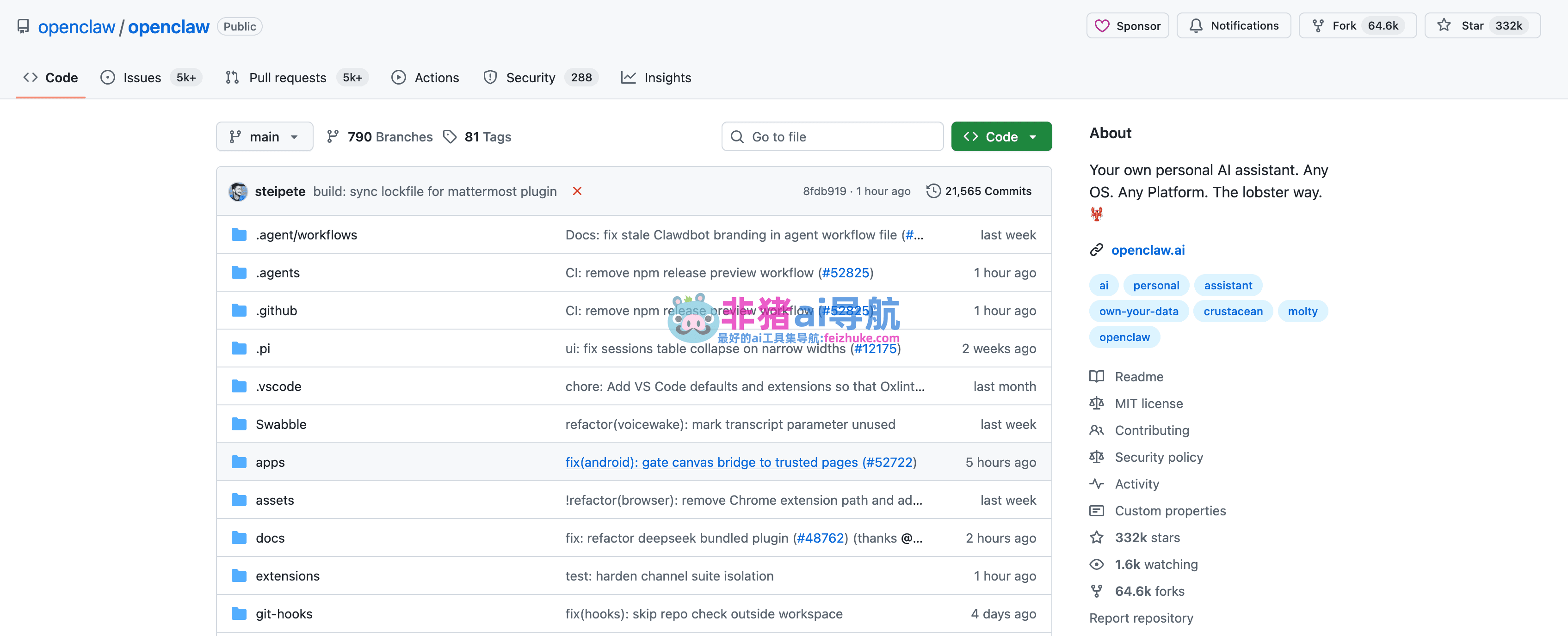Open the main branch dropdown

(x=264, y=137)
